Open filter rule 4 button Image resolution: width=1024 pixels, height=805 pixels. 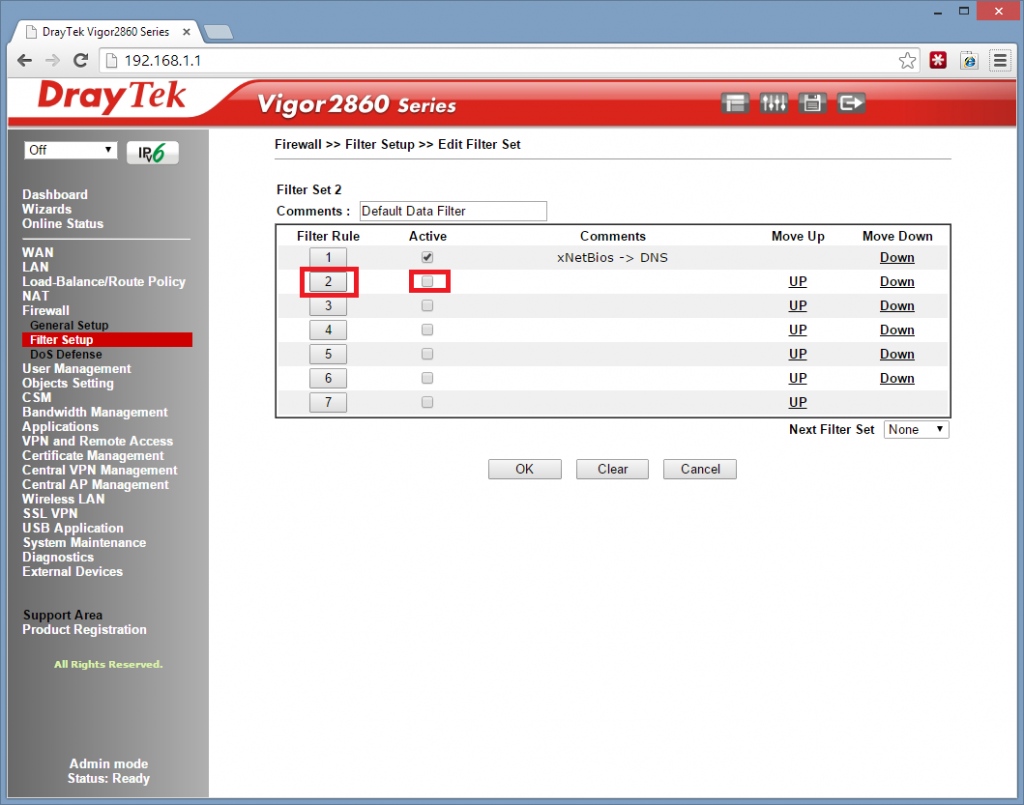point(328,330)
